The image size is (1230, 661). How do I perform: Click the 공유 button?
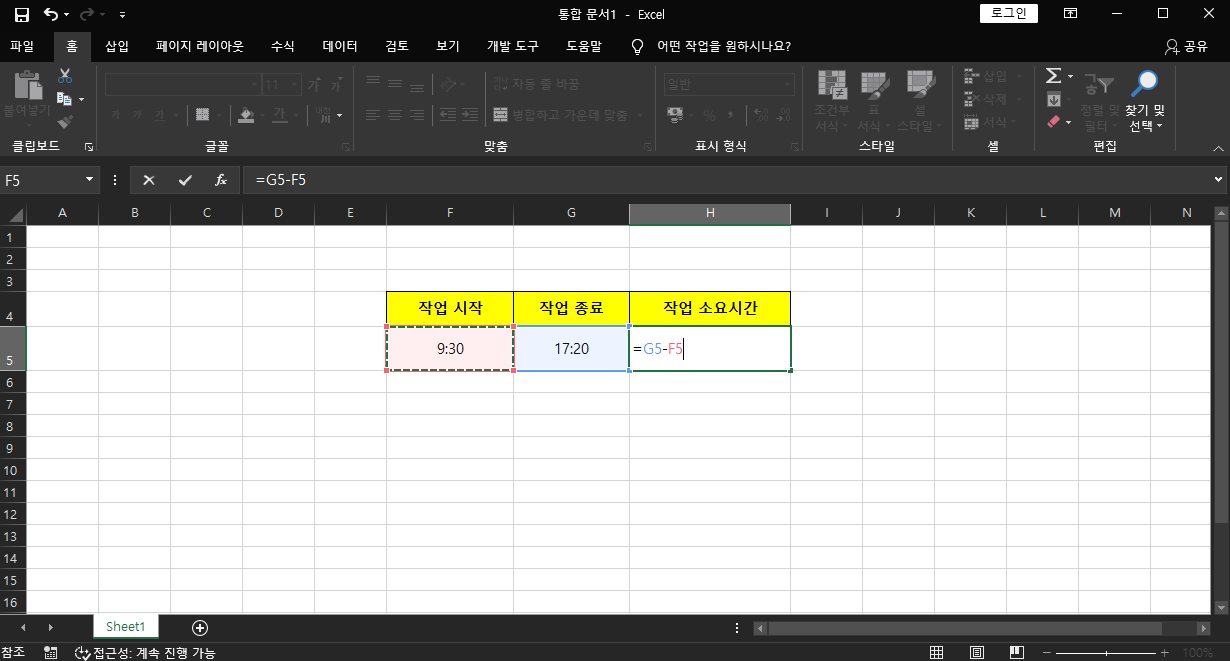pyautogui.click(x=1187, y=46)
